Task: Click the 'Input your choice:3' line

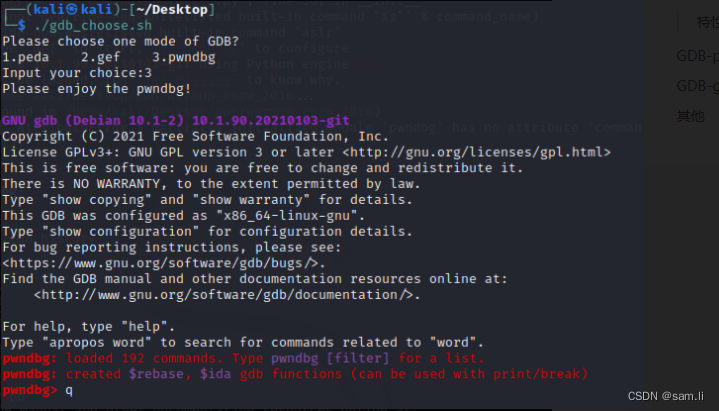Action: [x=76, y=72]
